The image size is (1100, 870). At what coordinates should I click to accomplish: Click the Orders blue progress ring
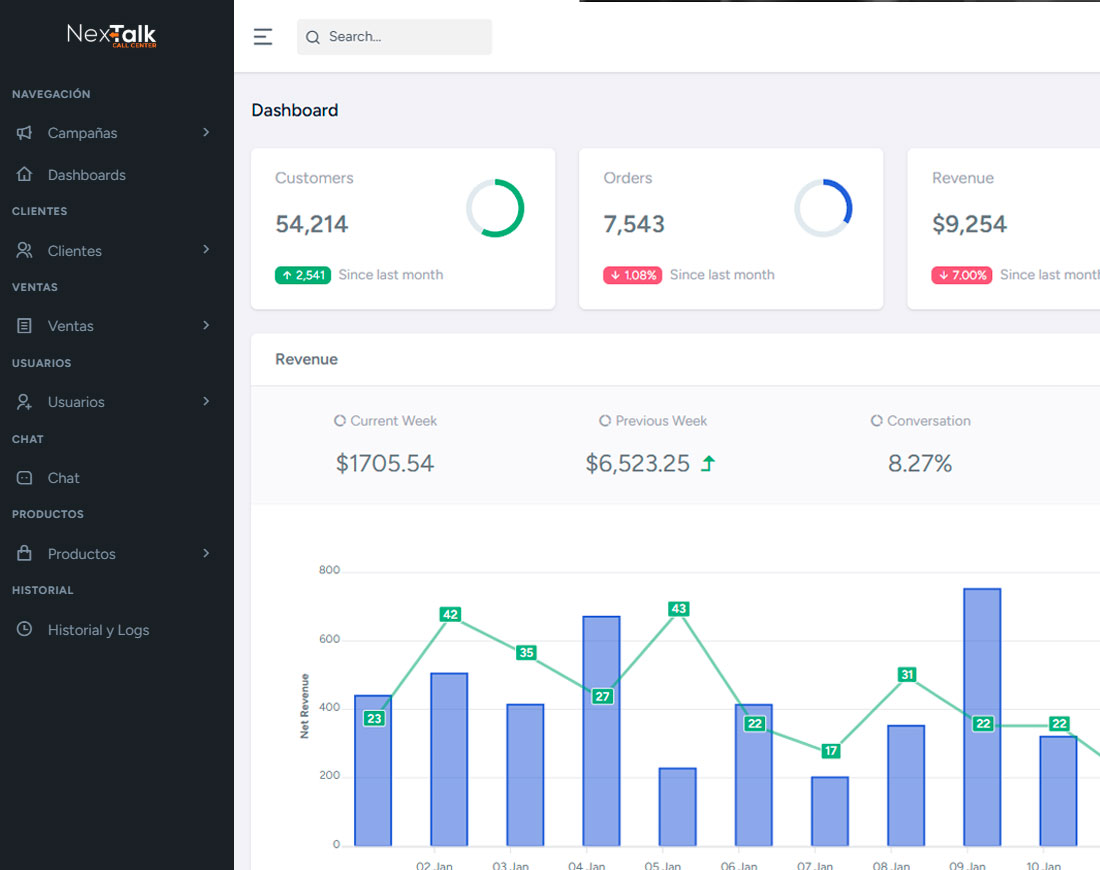[824, 208]
